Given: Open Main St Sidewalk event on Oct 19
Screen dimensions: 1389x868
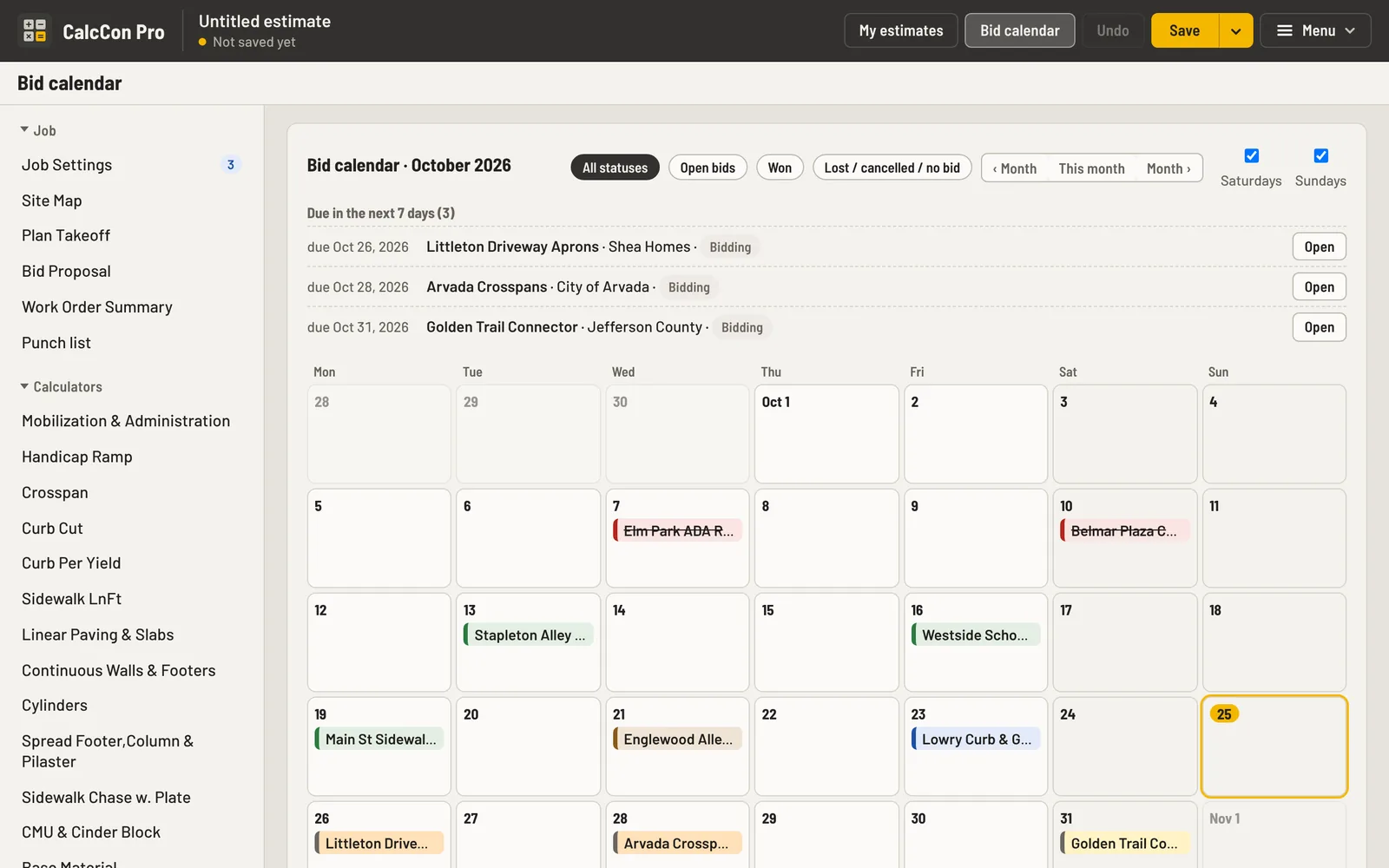Looking at the screenshot, I should click(379, 739).
